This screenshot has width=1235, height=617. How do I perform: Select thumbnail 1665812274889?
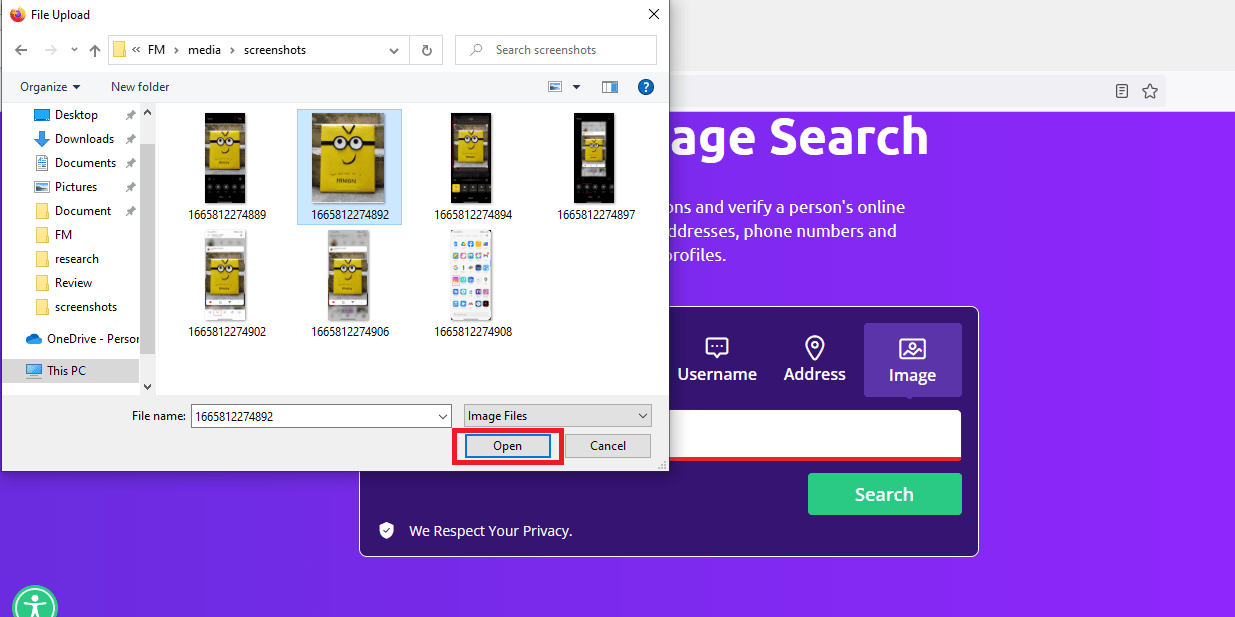(x=226, y=166)
